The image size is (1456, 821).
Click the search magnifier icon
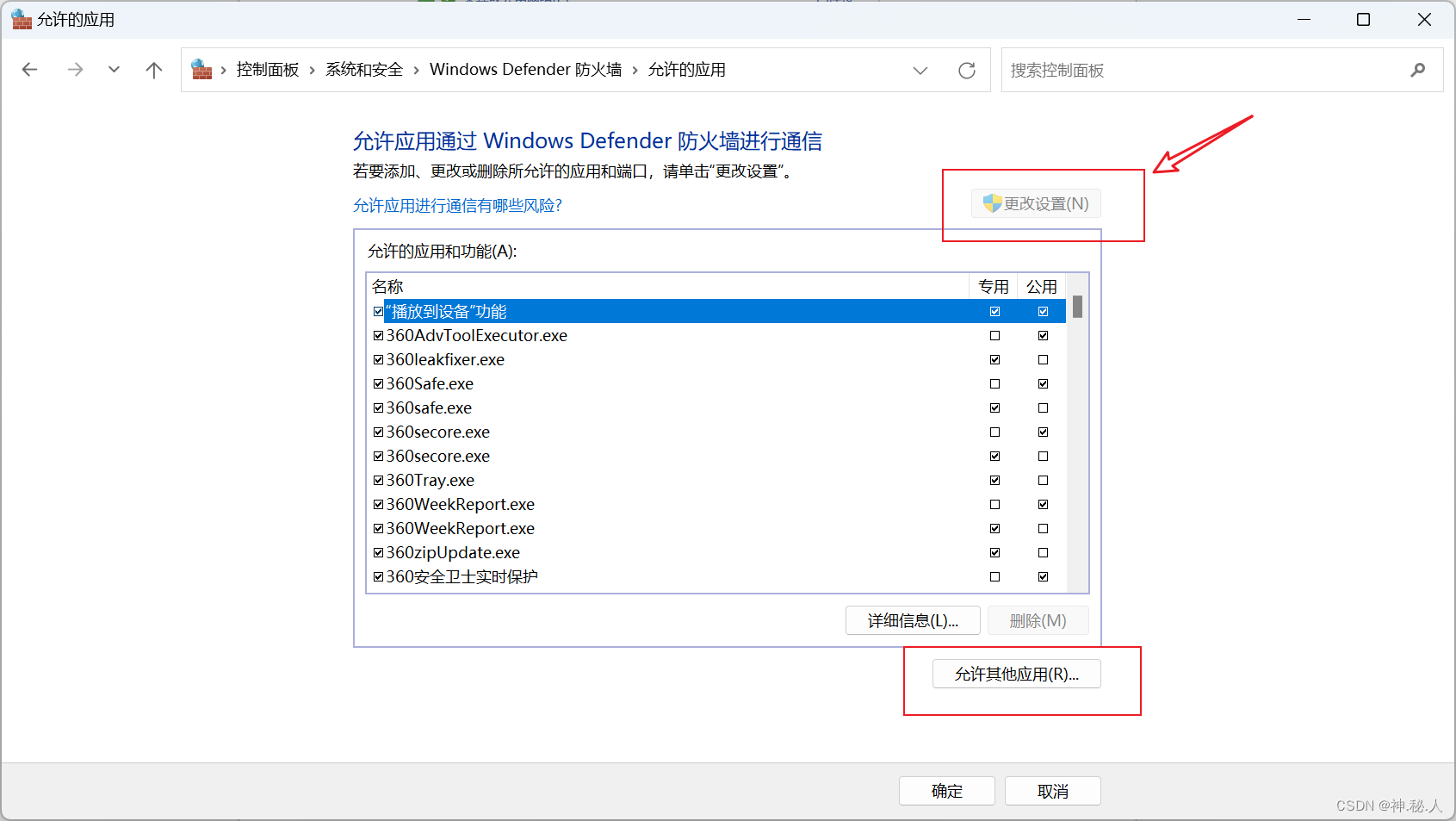pos(1418,70)
